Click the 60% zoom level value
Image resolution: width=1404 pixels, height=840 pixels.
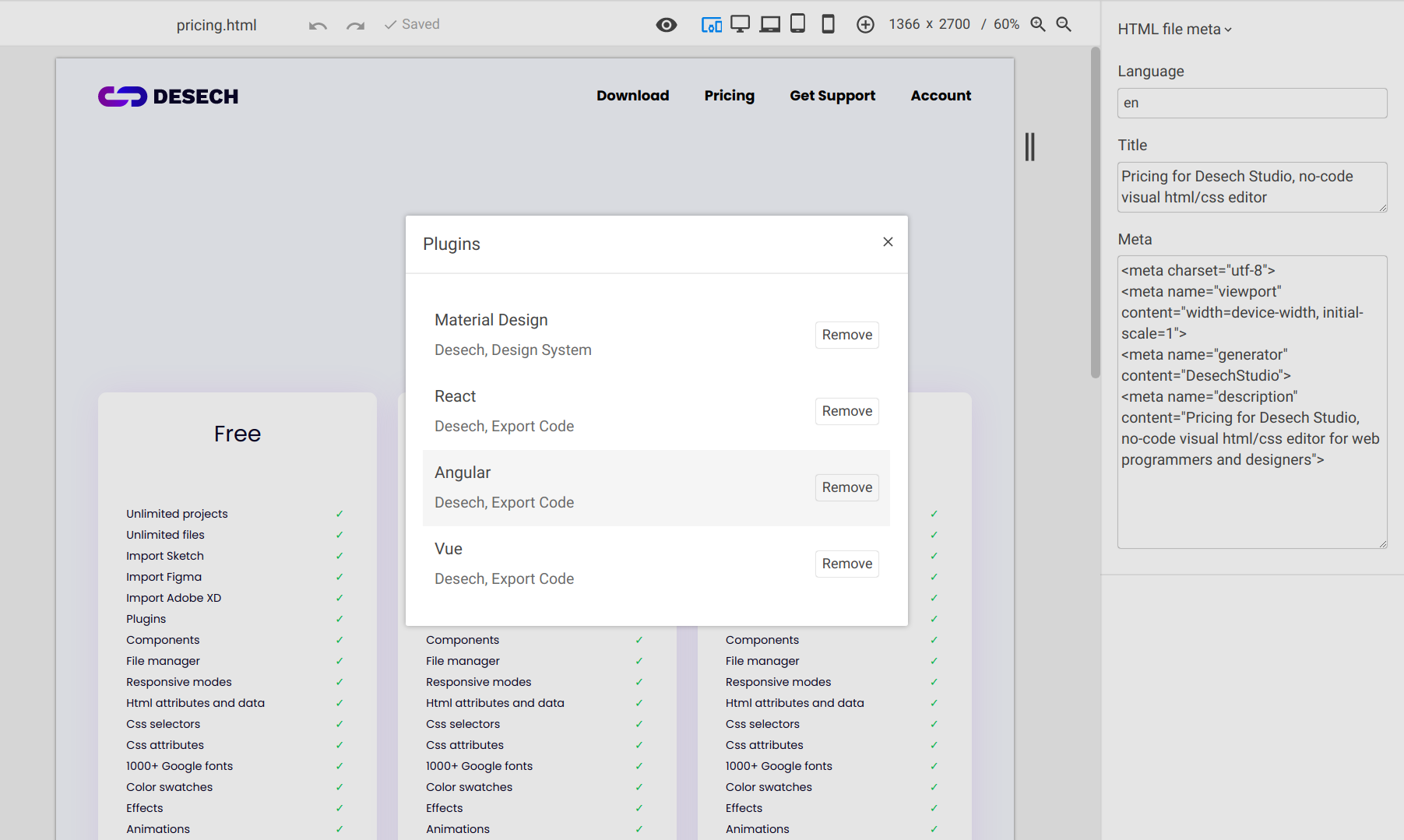[x=1006, y=24]
